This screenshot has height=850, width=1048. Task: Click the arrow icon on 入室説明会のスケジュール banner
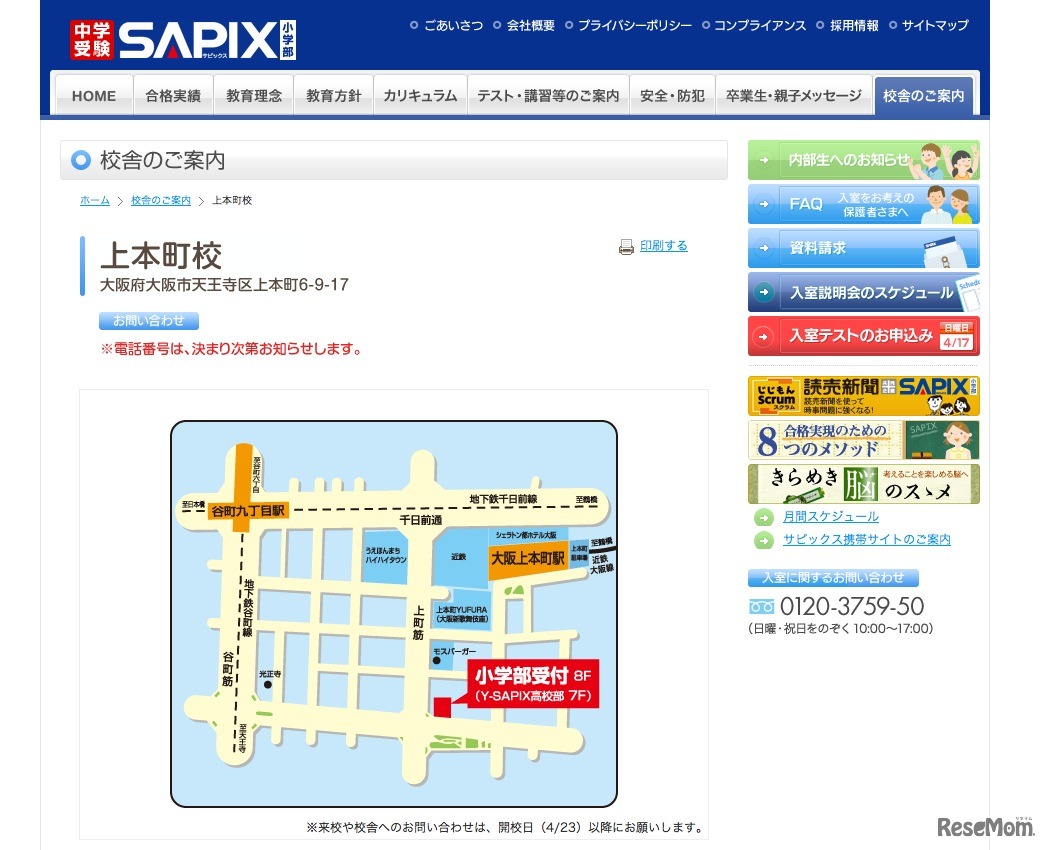point(763,292)
